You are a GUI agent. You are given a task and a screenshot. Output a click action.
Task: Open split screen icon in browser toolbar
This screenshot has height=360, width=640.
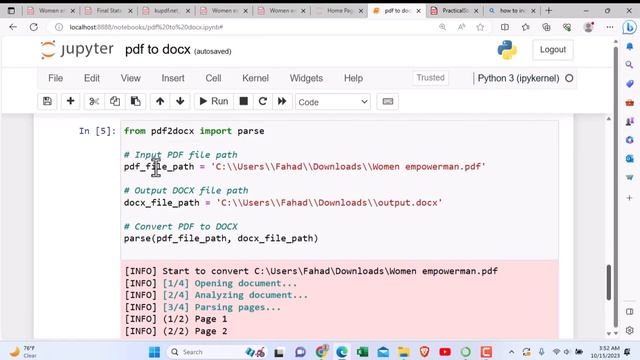click(504, 27)
